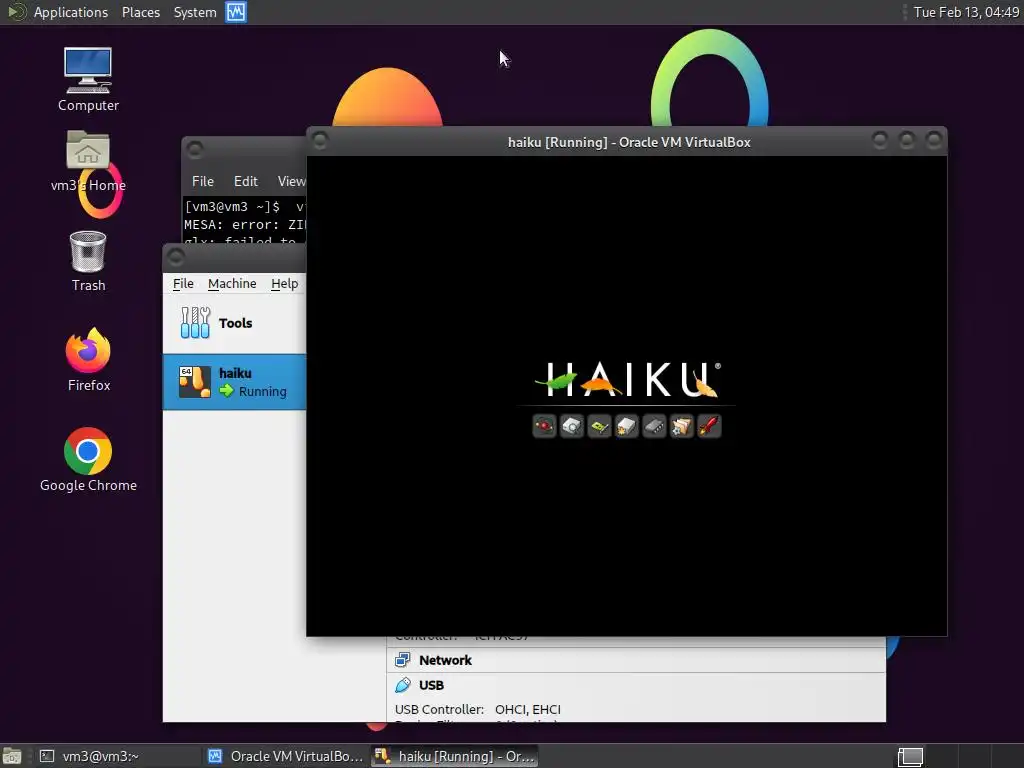Viewport: 1024px width, 768px height.
Task: Click VirtualBox launcher in top panel
Action: [x=236, y=12]
